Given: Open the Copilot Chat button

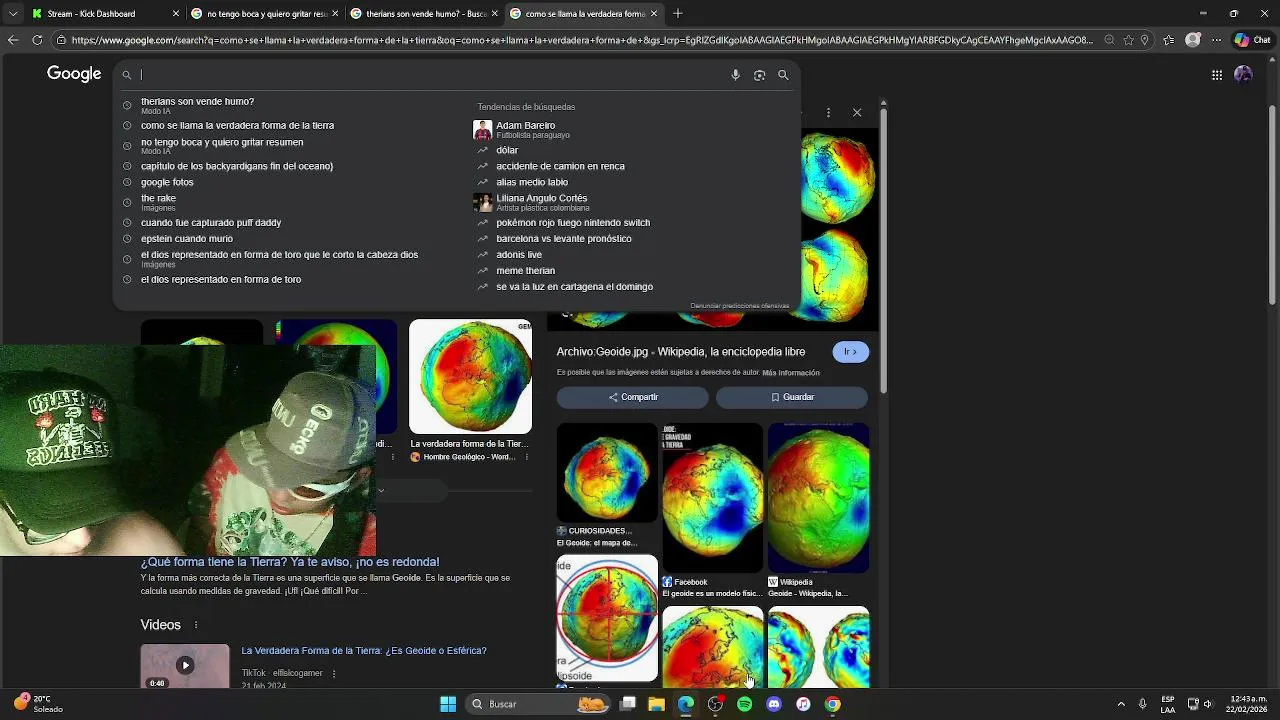Looking at the screenshot, I should [1252, 40].
